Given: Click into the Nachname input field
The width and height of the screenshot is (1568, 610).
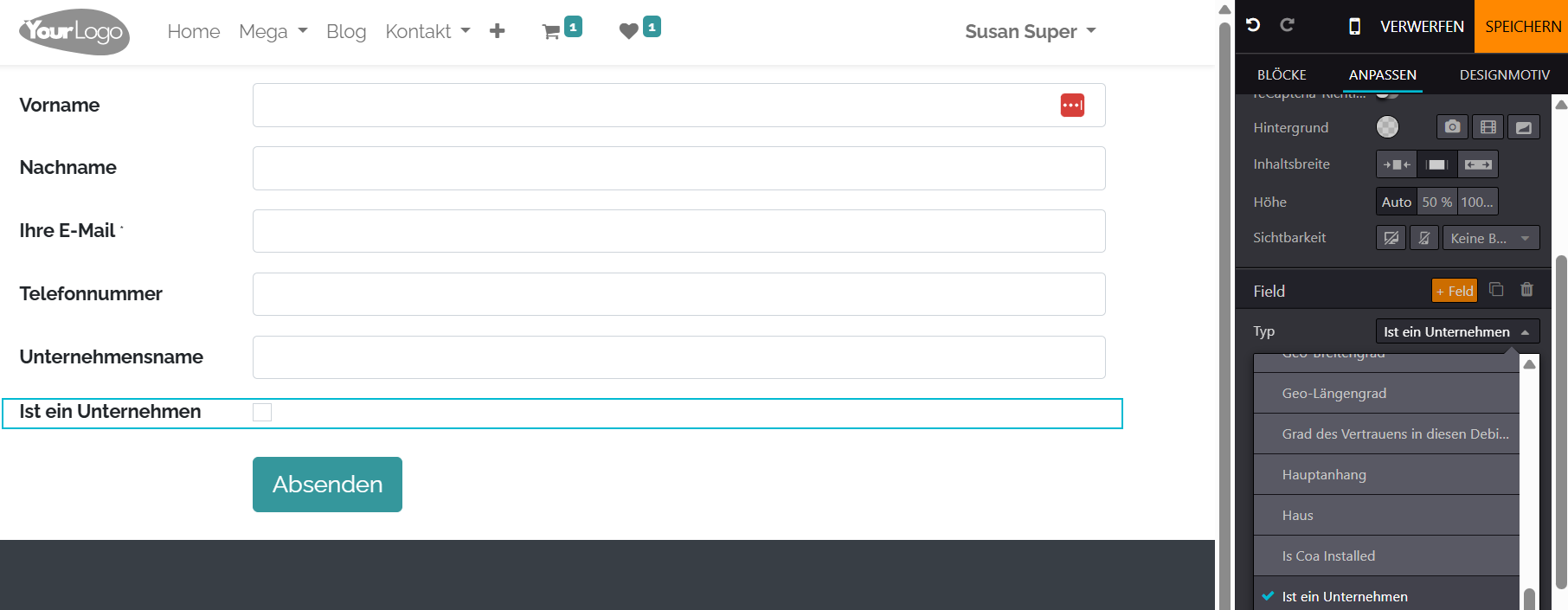Looking at the screenshot, I should [x=678, y=168].
